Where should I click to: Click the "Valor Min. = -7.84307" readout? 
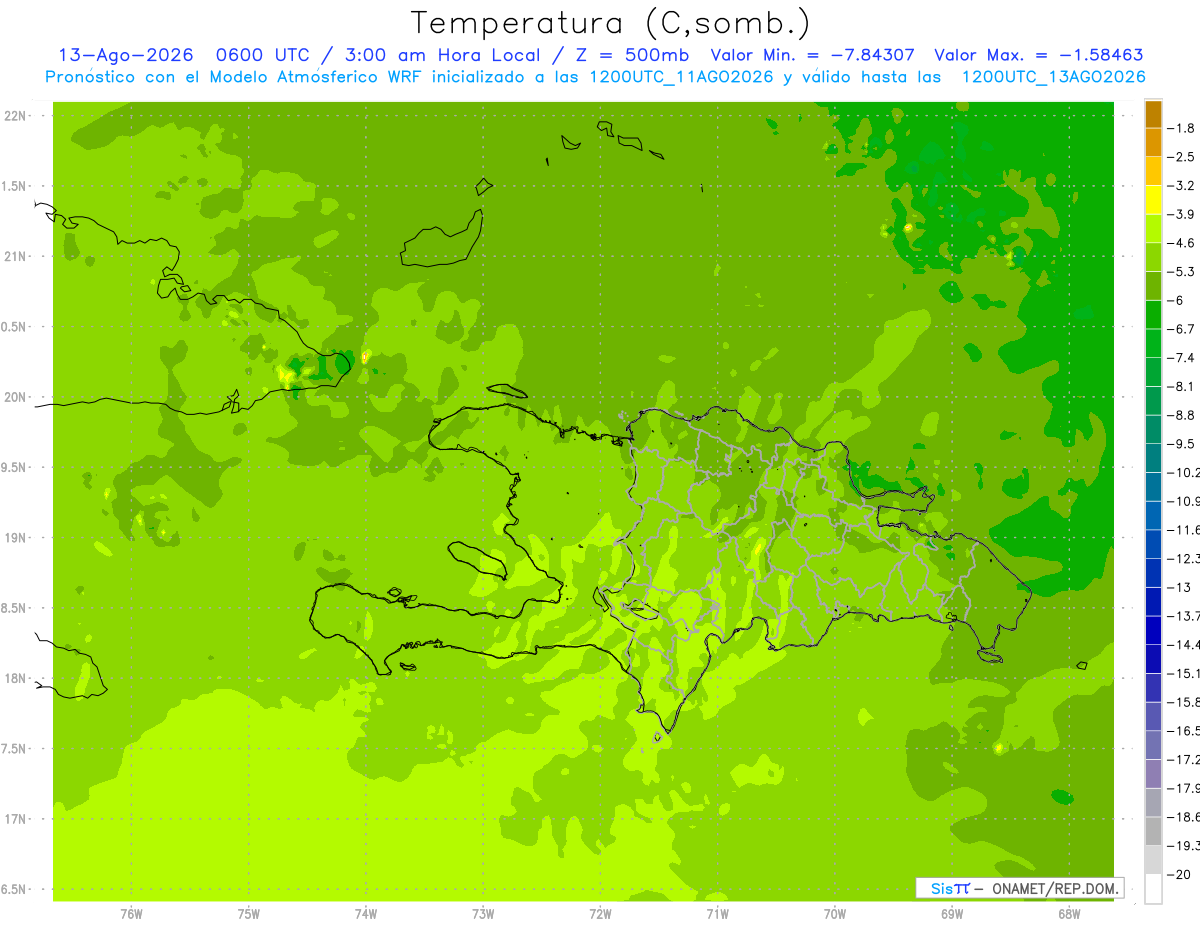coord(815,55)
